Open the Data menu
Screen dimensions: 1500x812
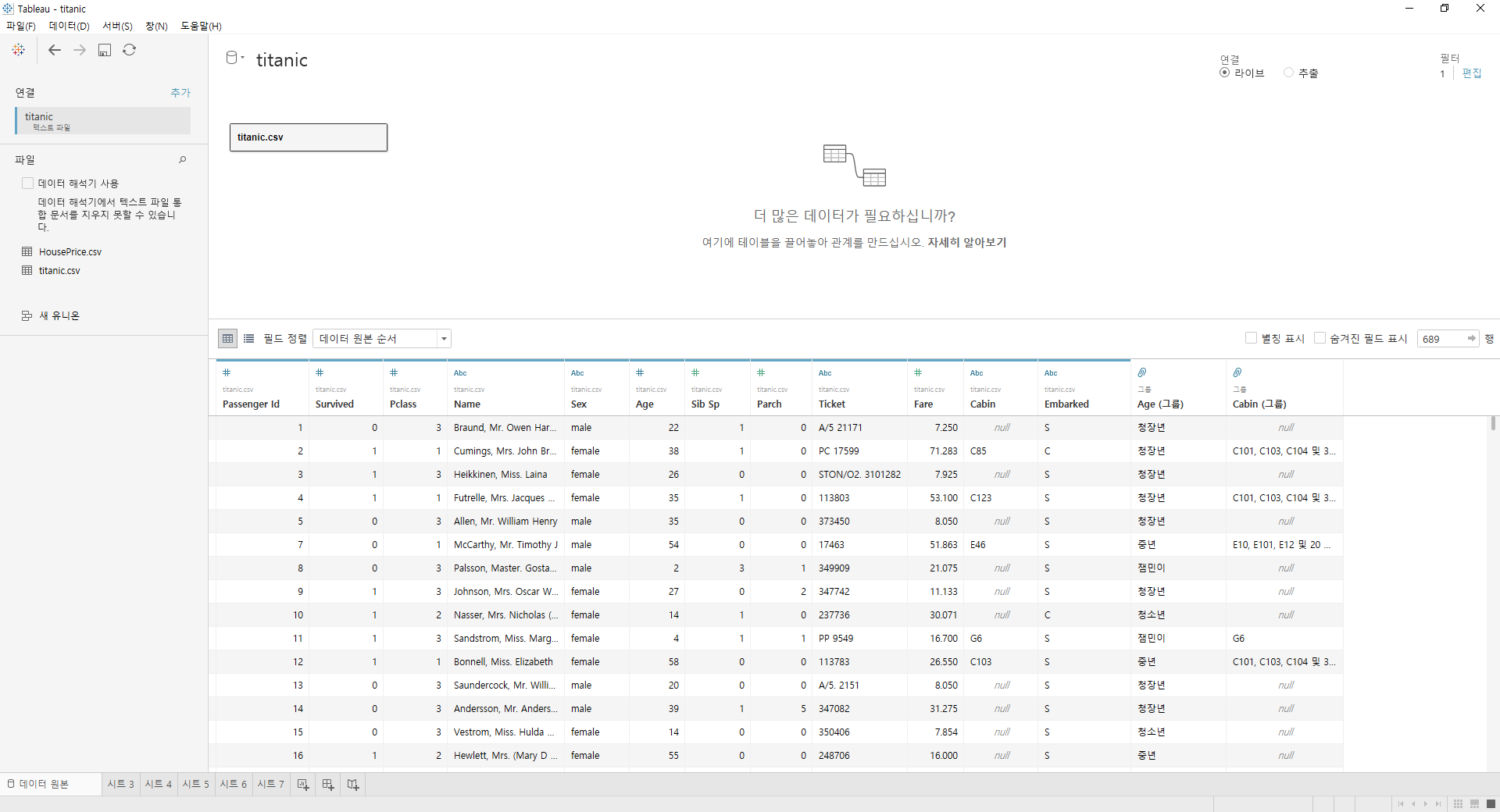click(x=69, y=26)
